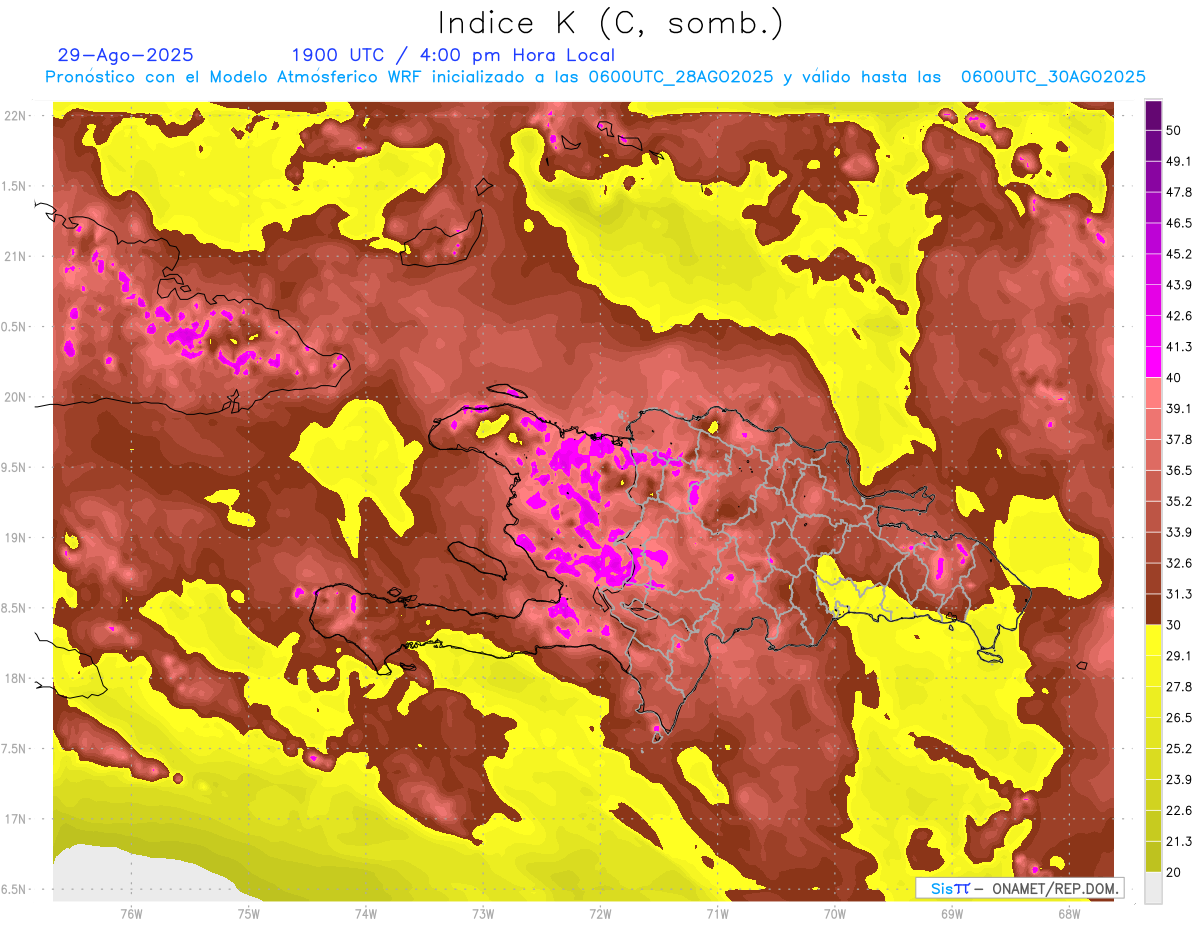Screen dimensions: 1200x927
Task: Click the "ONAMET/REP.DOM." credit label
Action: coord(1054,888)
